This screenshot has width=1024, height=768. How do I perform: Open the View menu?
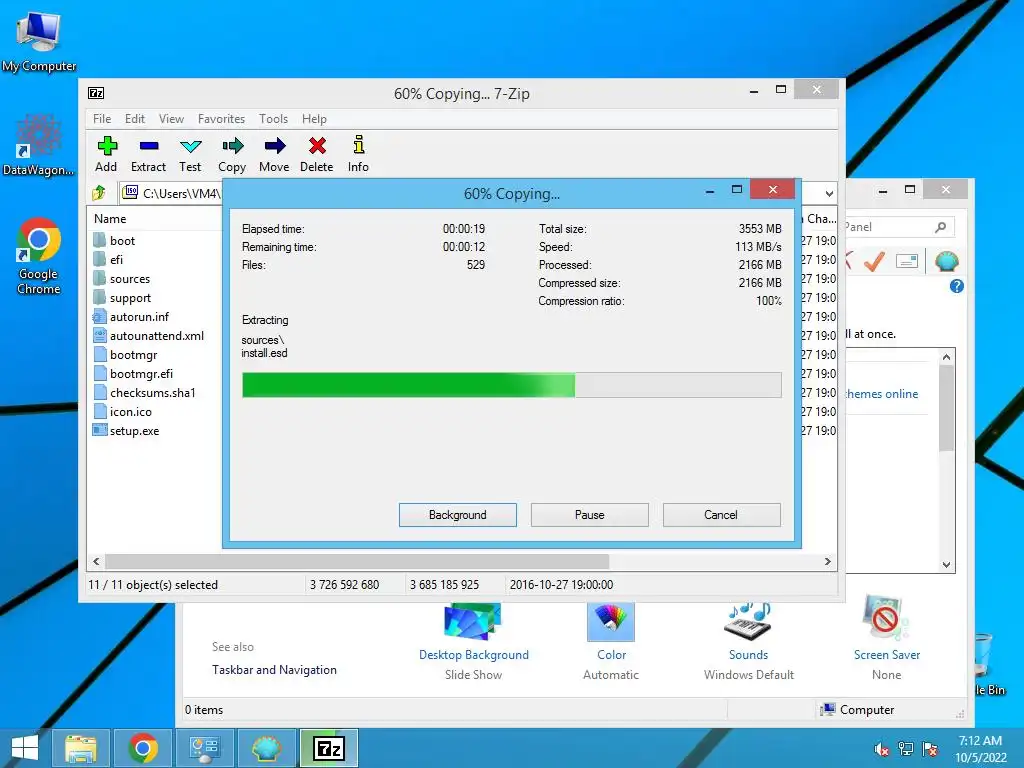[171, 119]
